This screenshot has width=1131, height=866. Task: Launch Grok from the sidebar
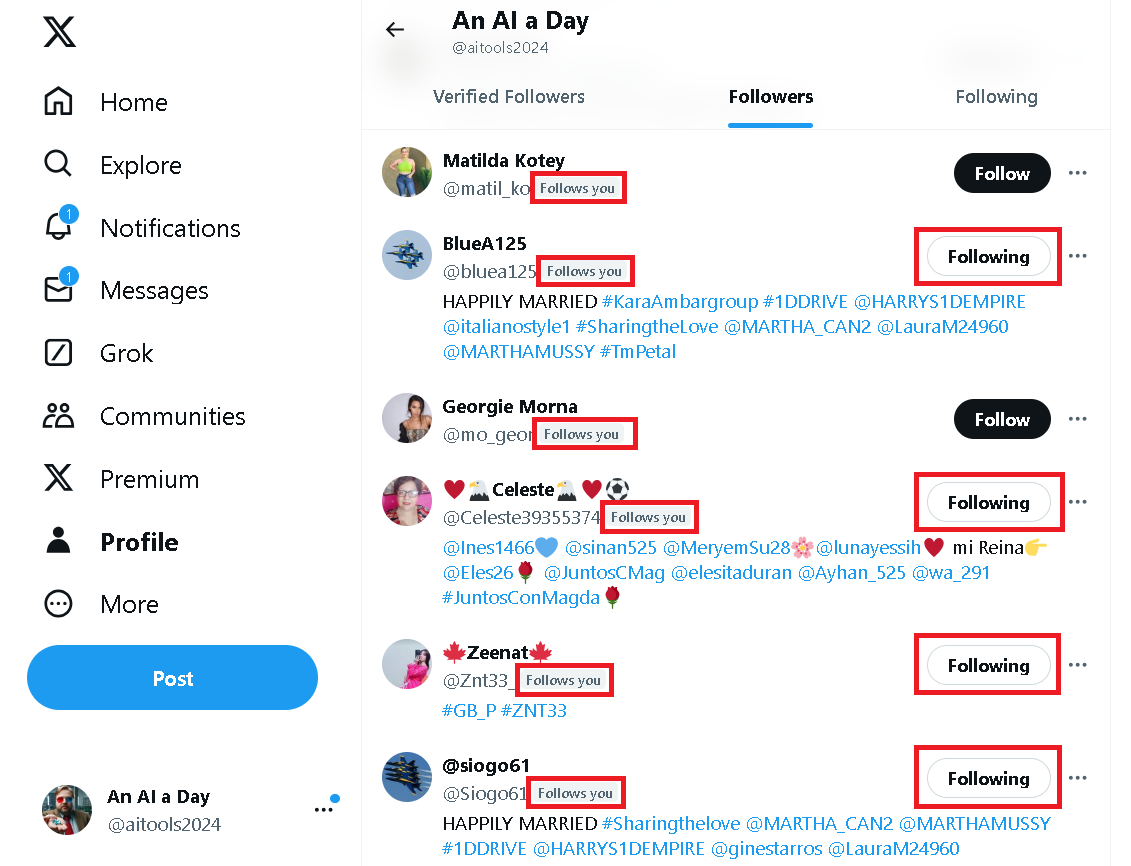click(128, 353)
